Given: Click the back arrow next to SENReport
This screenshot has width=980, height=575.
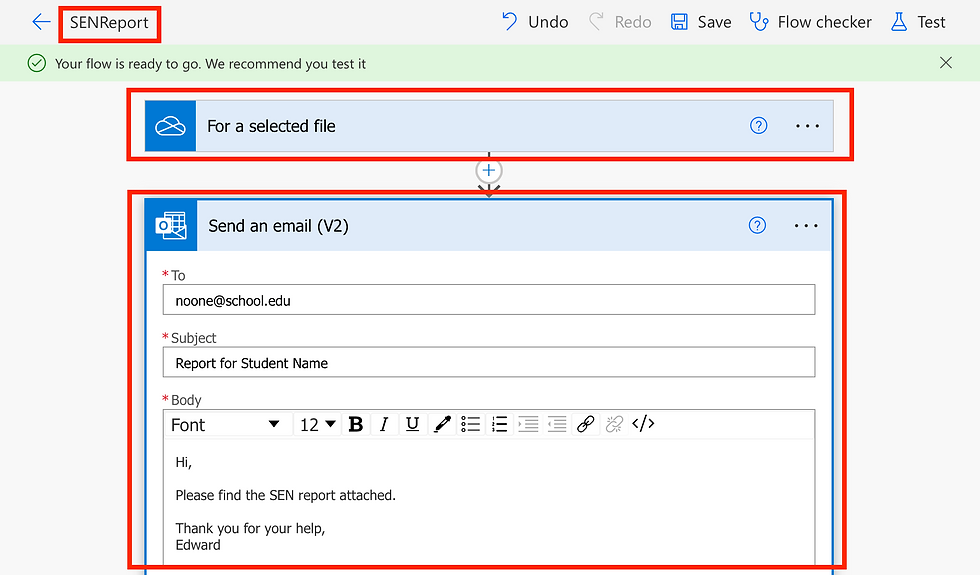Looking at the screenshot, I should click(x=41, y=22).
